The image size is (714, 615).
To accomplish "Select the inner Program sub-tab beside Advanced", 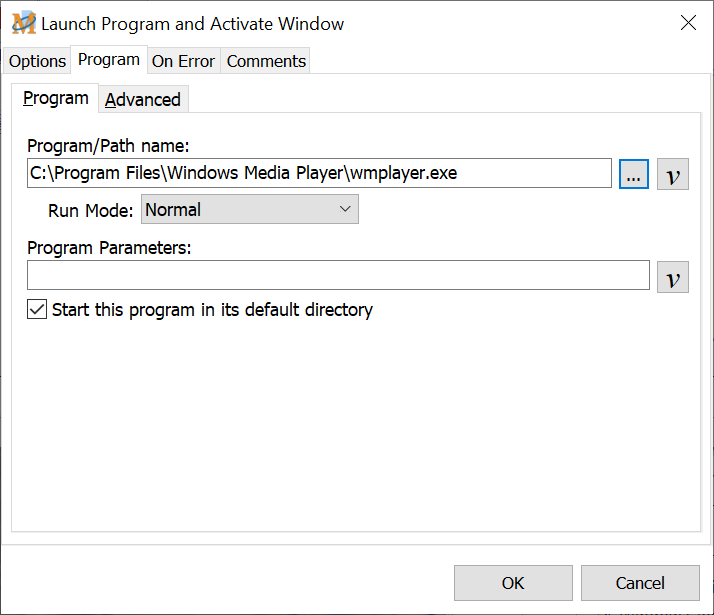I will pos(56,98).
